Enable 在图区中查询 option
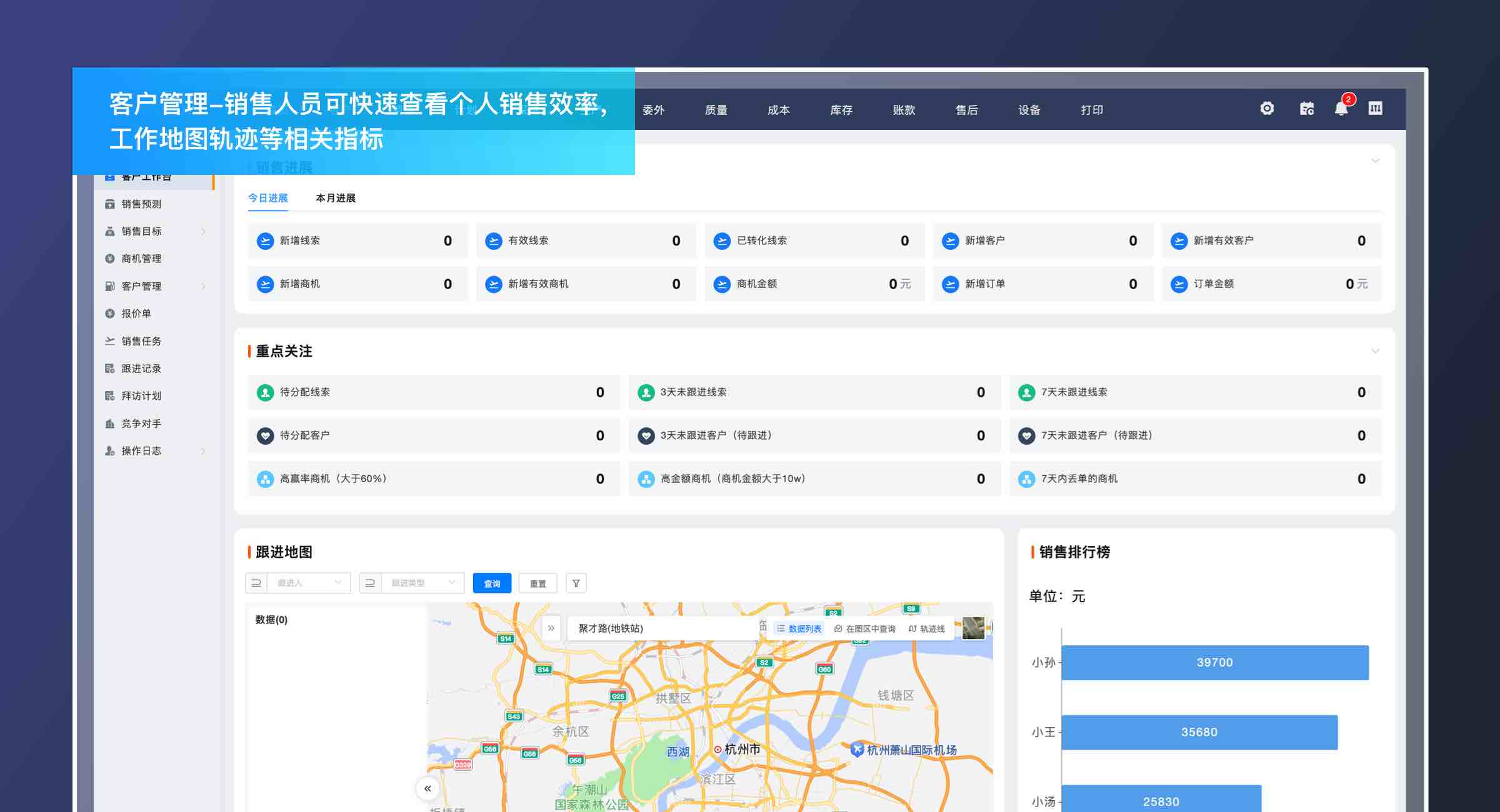Screen dimensions: 1500x812 pos(865,629)
